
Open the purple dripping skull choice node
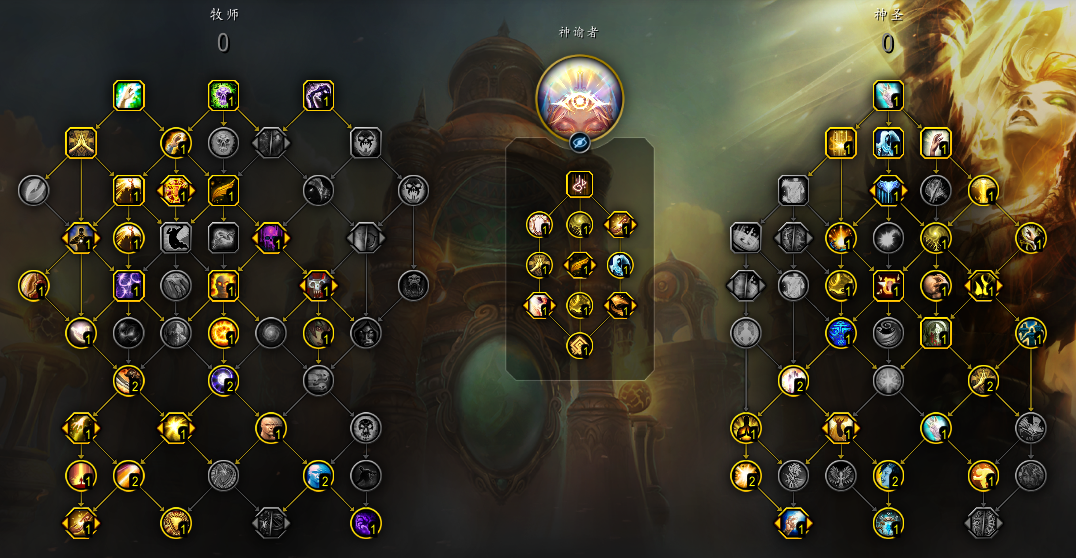270,237
